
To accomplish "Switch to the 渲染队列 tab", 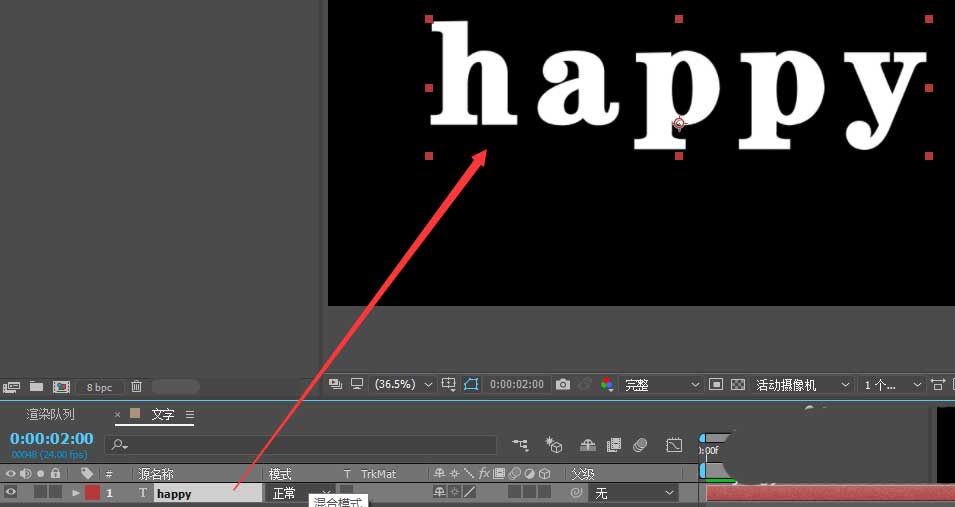I will 50,414.
